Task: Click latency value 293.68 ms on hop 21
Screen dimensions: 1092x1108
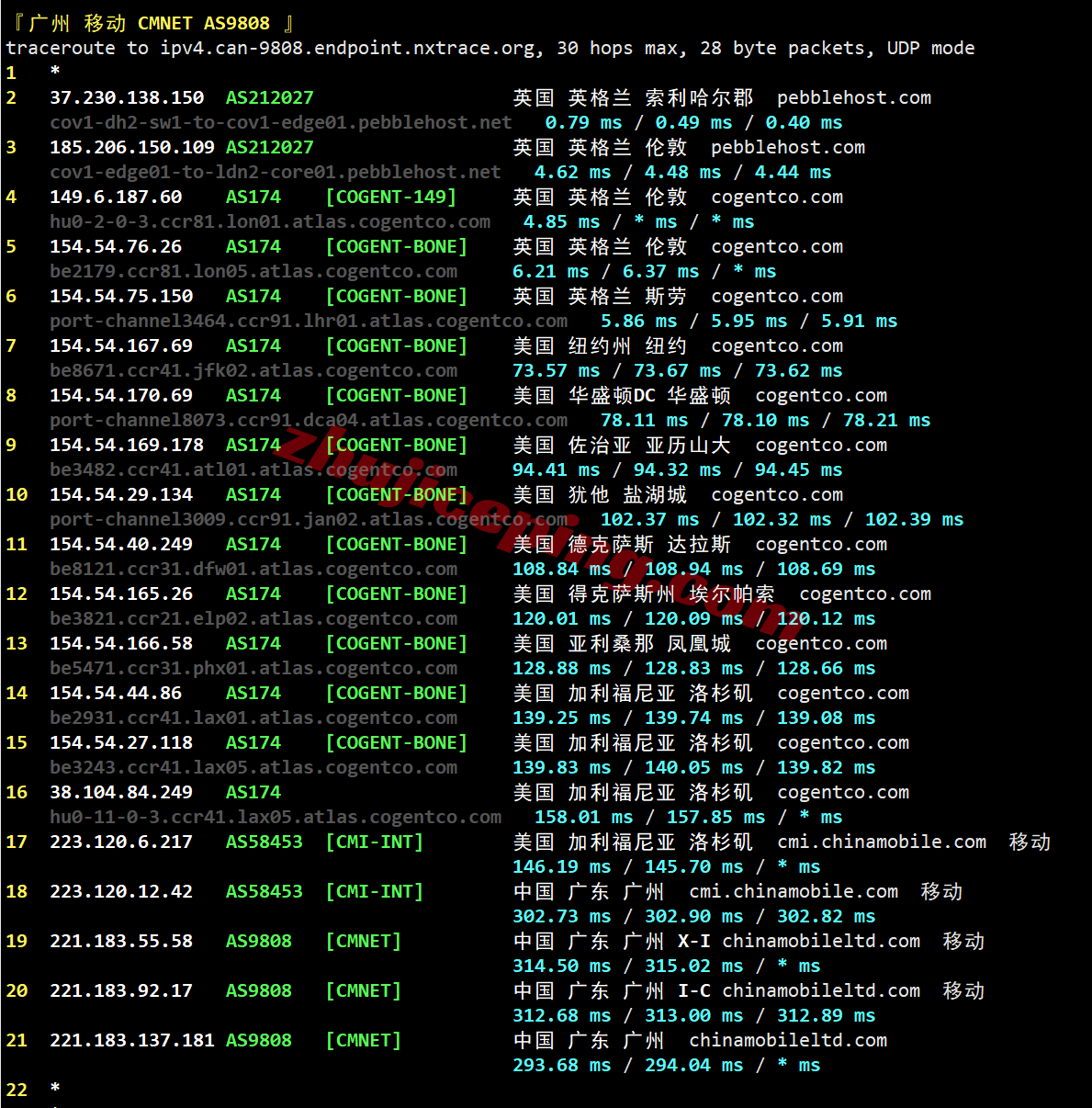Action: [x=561, y=1065]
